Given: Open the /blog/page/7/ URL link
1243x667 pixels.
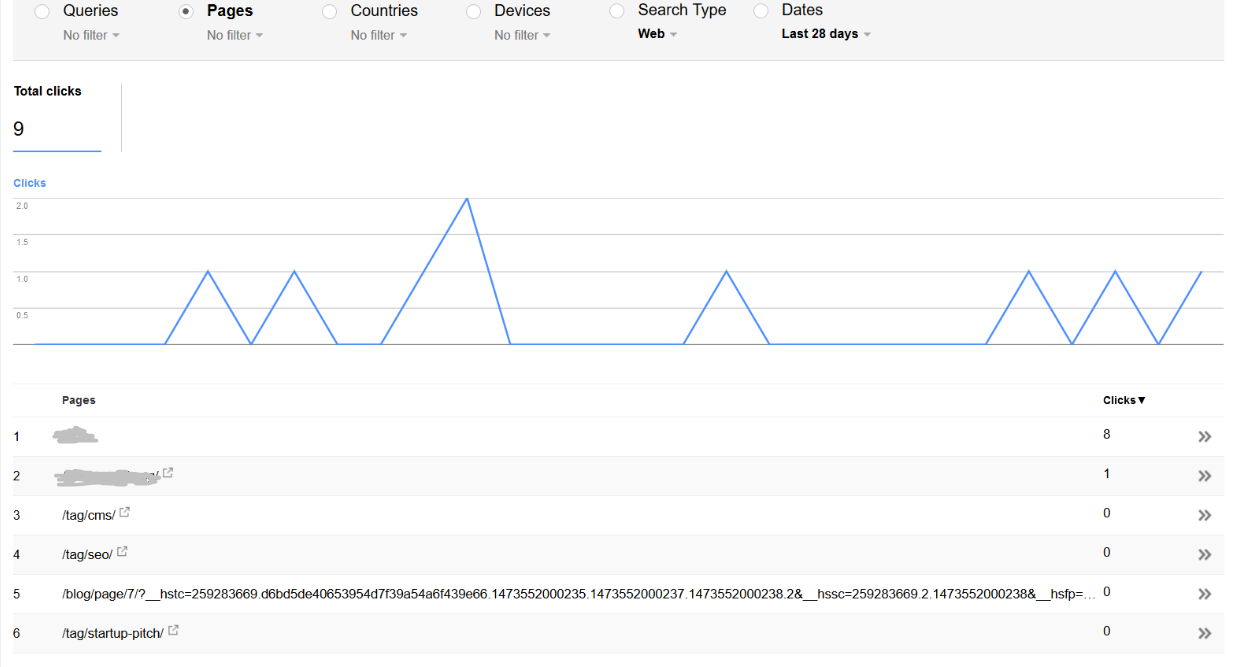Looking at the screenshot, I should tap(579, 594).
